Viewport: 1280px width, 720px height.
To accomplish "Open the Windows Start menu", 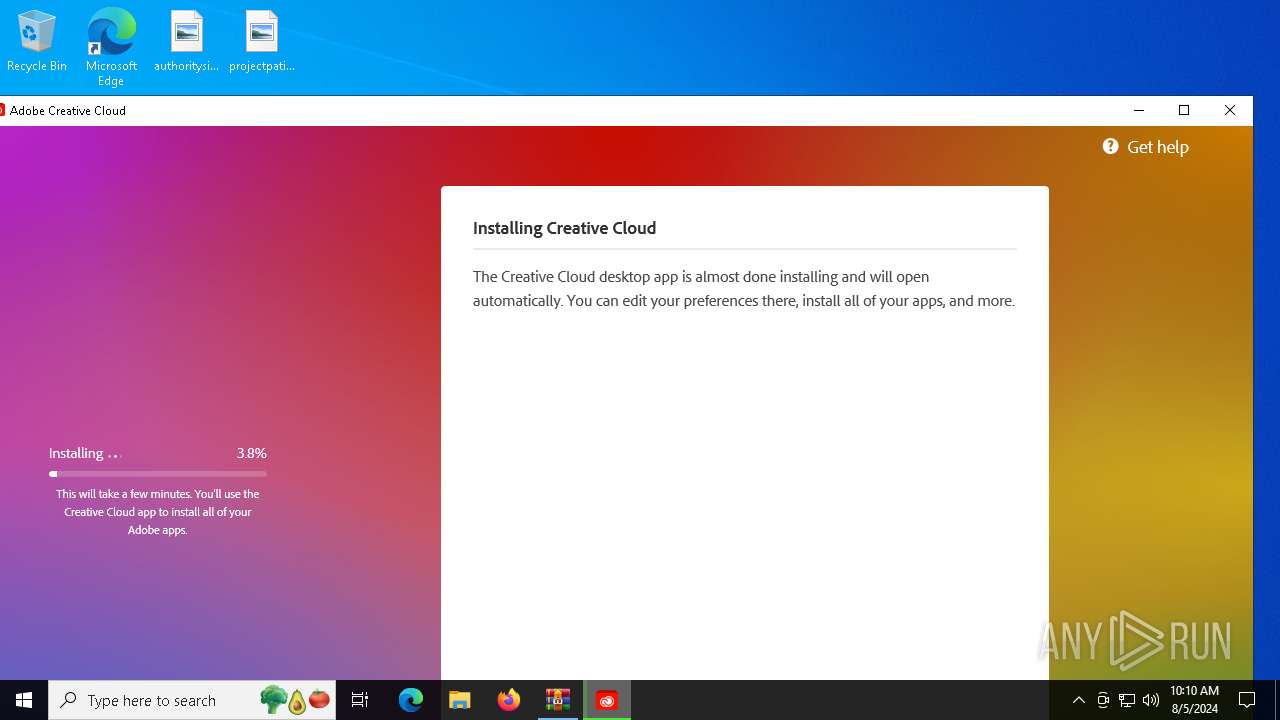I will 24,700.
